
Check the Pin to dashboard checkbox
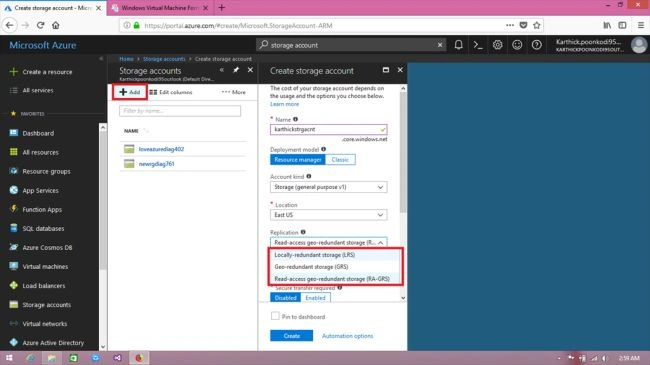click(275, 316)
